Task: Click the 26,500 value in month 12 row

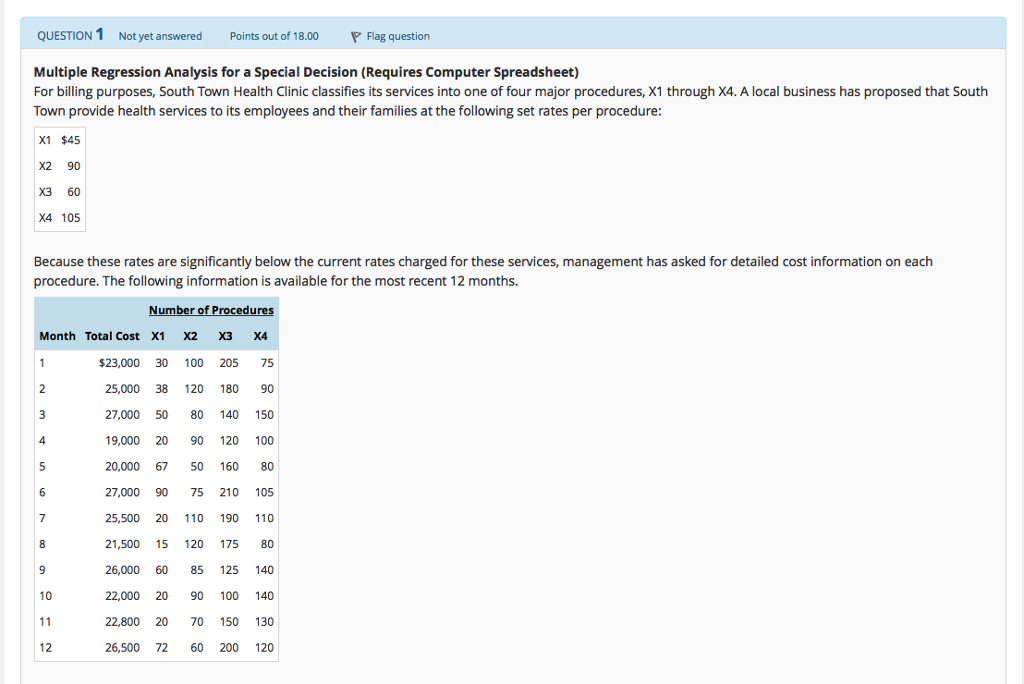Action: pos(125,647)
